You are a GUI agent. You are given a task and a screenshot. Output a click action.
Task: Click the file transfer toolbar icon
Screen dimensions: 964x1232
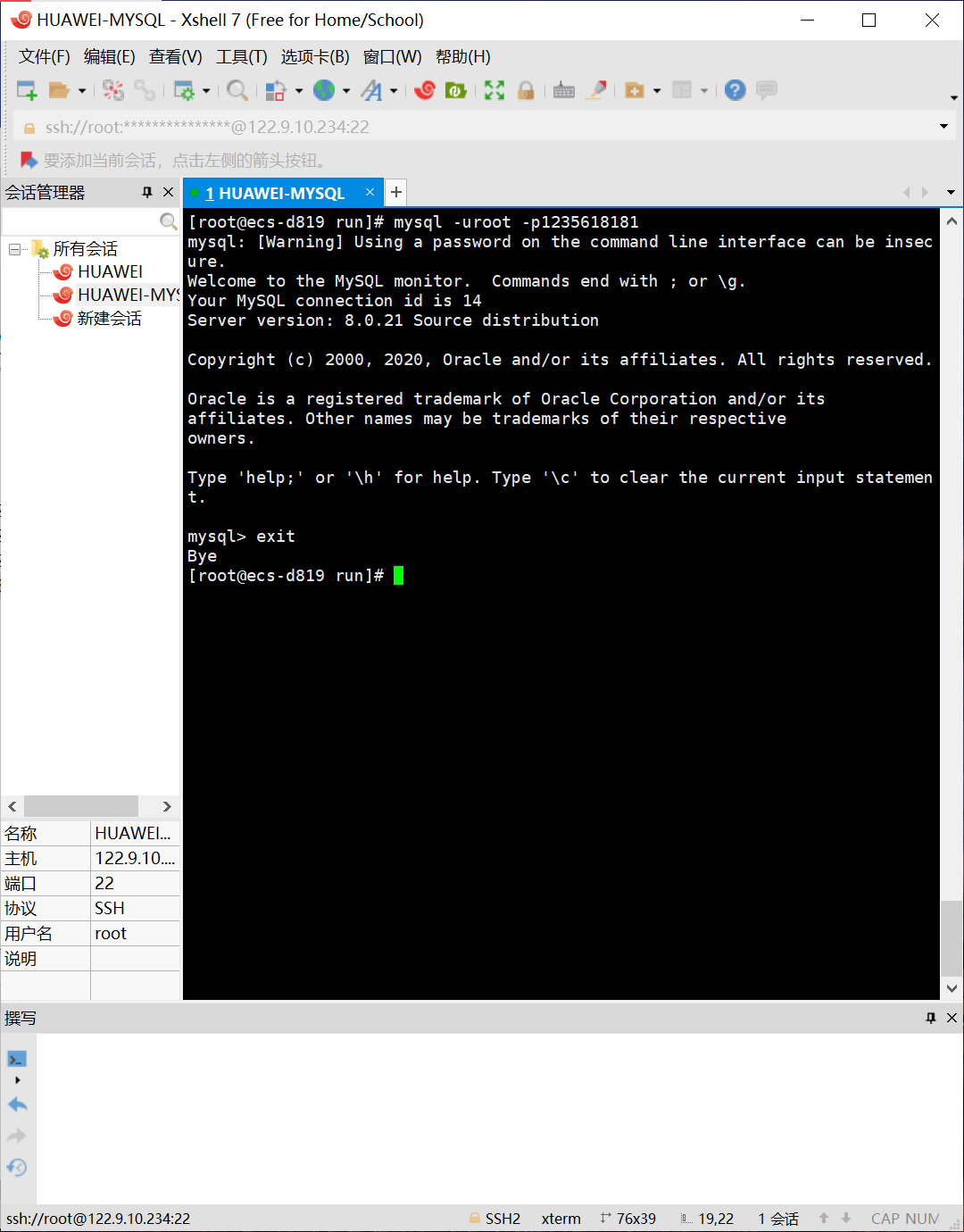pos(276,90)
